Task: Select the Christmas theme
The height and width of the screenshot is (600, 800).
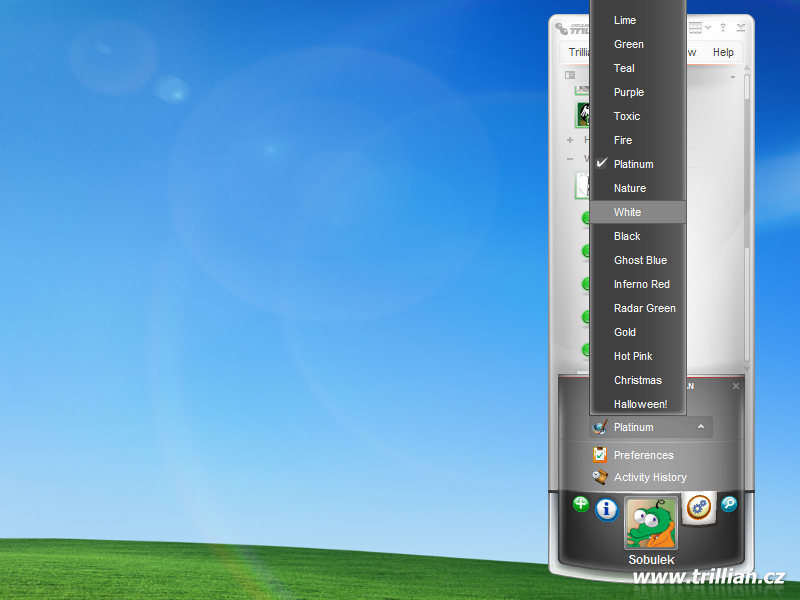Action: pyautogui.click(x=637, y=380)
